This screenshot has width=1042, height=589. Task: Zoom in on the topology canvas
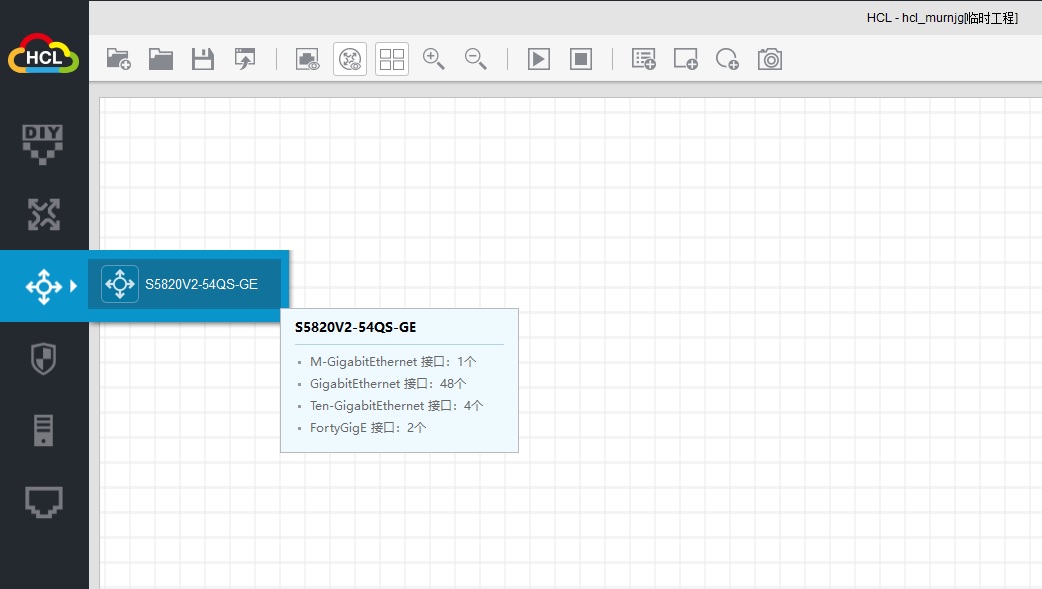[434, 59]
